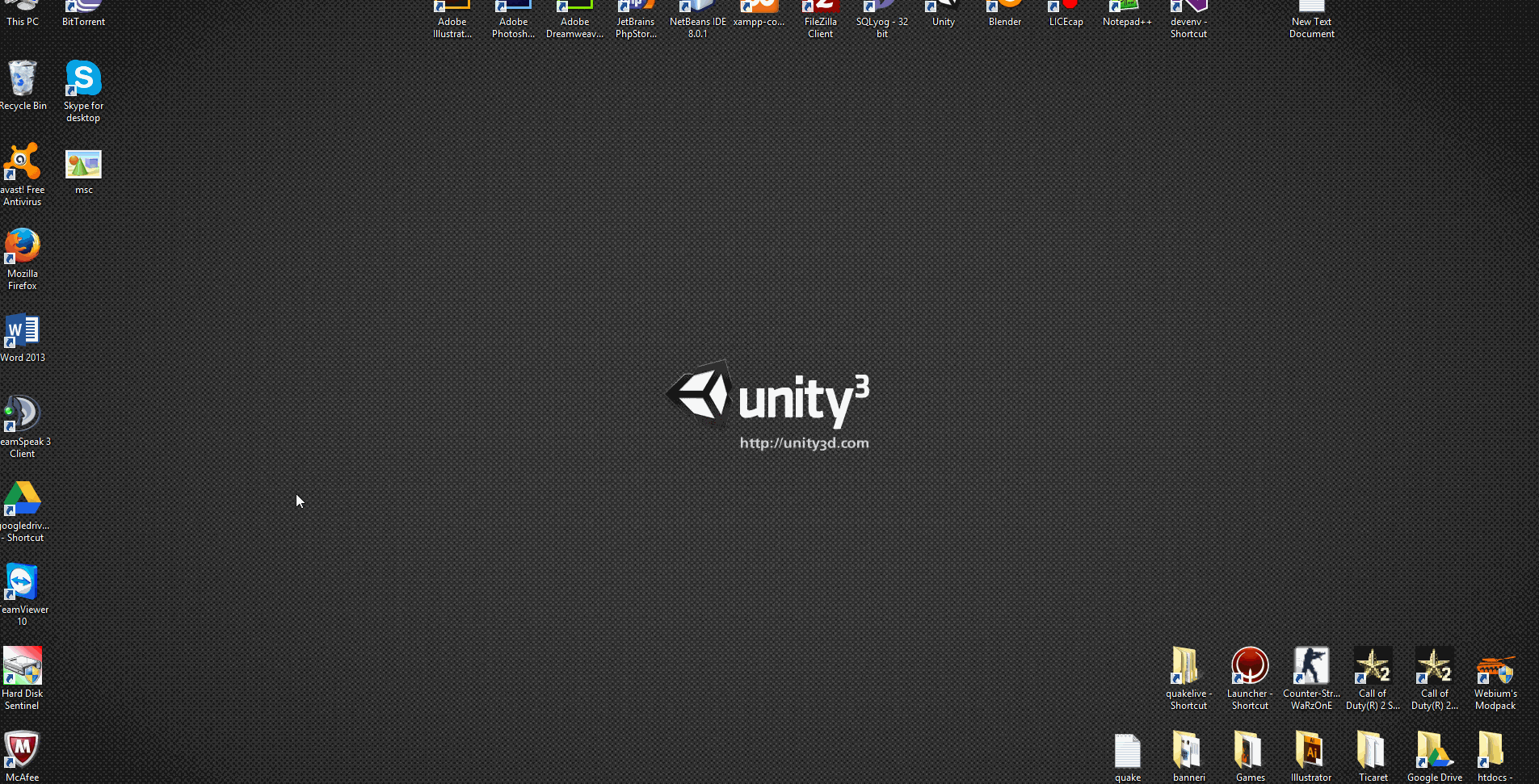Select the NetBeans IDE 8.0.1 icon
Image resolution: width=1539 pixels, height=784 pixels.
(x=698, y=19)
